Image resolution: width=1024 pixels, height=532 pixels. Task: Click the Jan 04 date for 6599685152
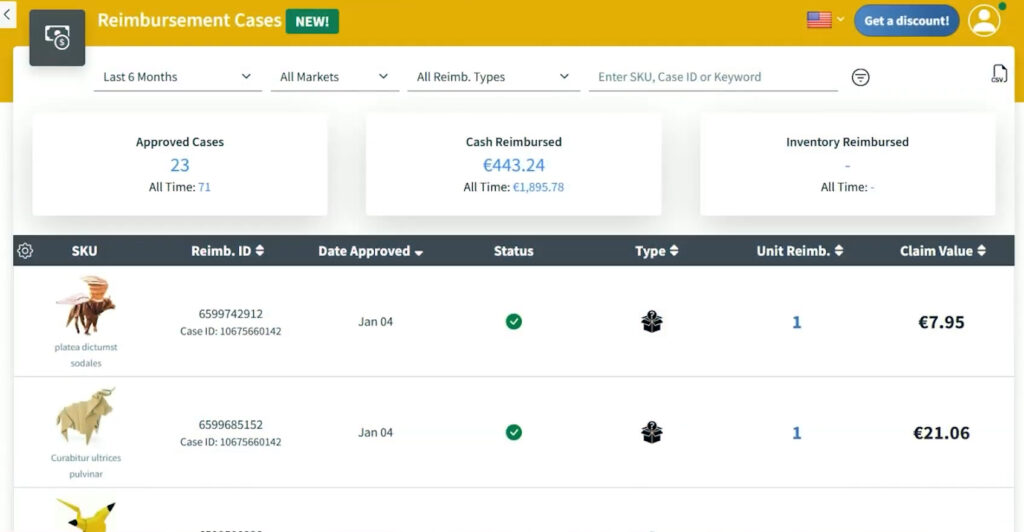(376, 433)
